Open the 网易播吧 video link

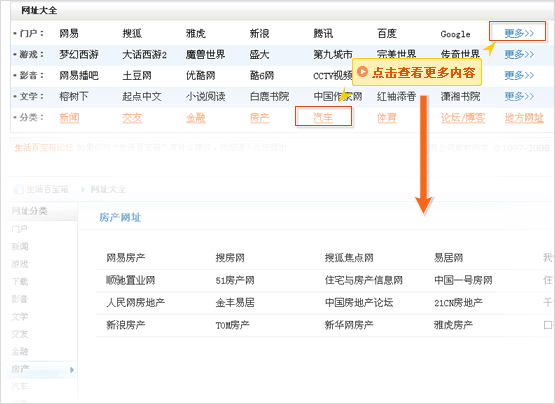pos(79,75)
